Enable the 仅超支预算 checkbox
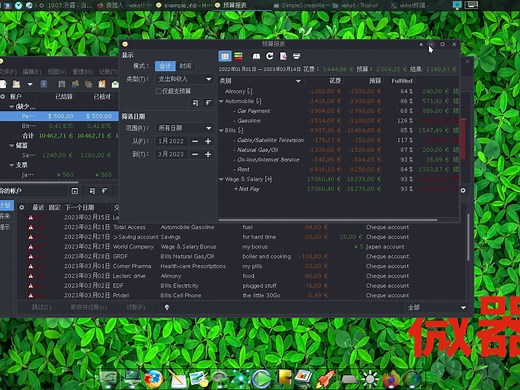 coord(159,91)
